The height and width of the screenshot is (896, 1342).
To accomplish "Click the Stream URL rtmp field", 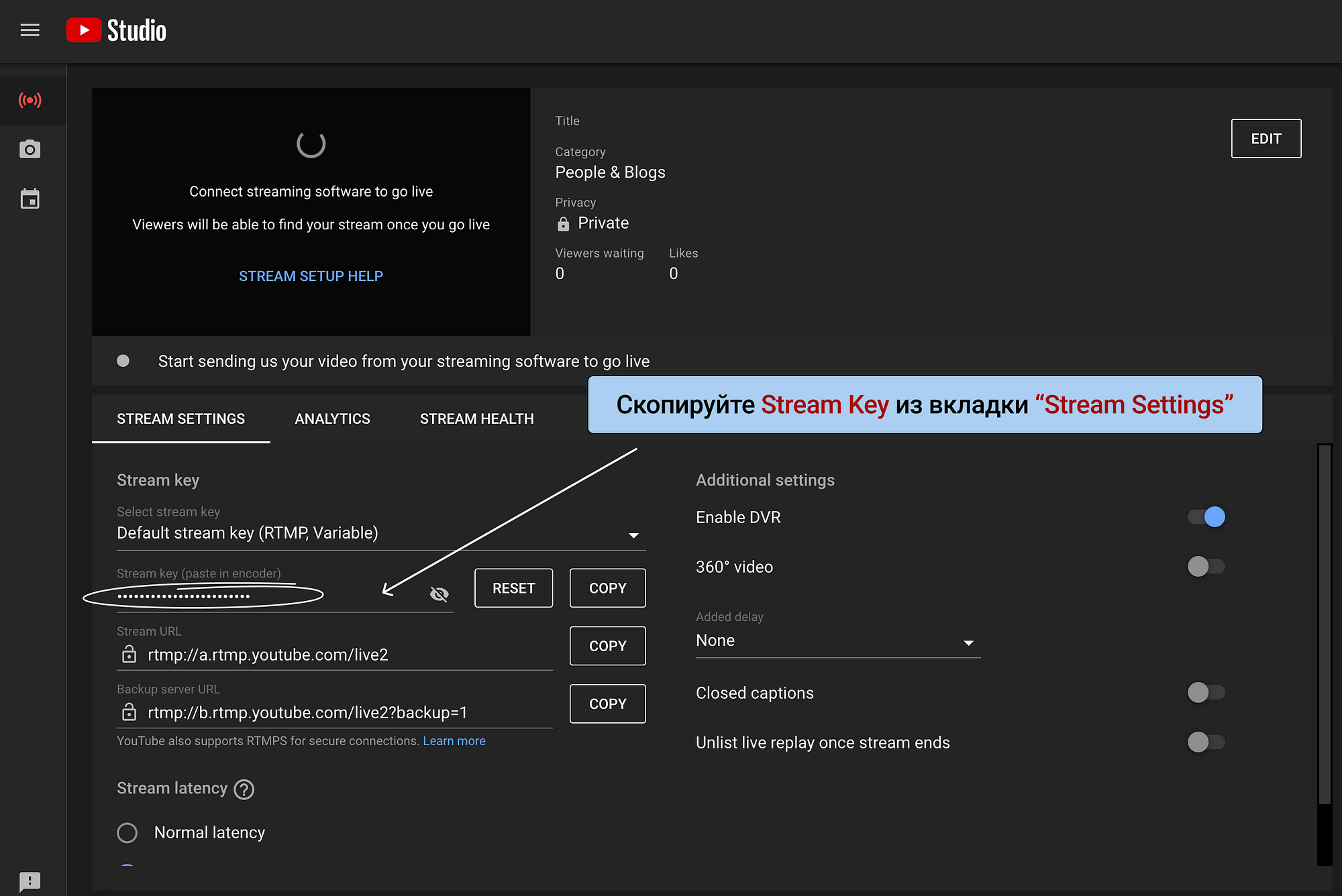I will coord(335,654).
